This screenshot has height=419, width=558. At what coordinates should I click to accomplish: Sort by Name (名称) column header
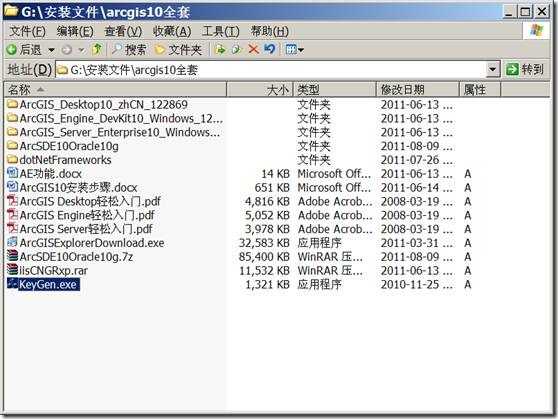(x=115, y=89)
